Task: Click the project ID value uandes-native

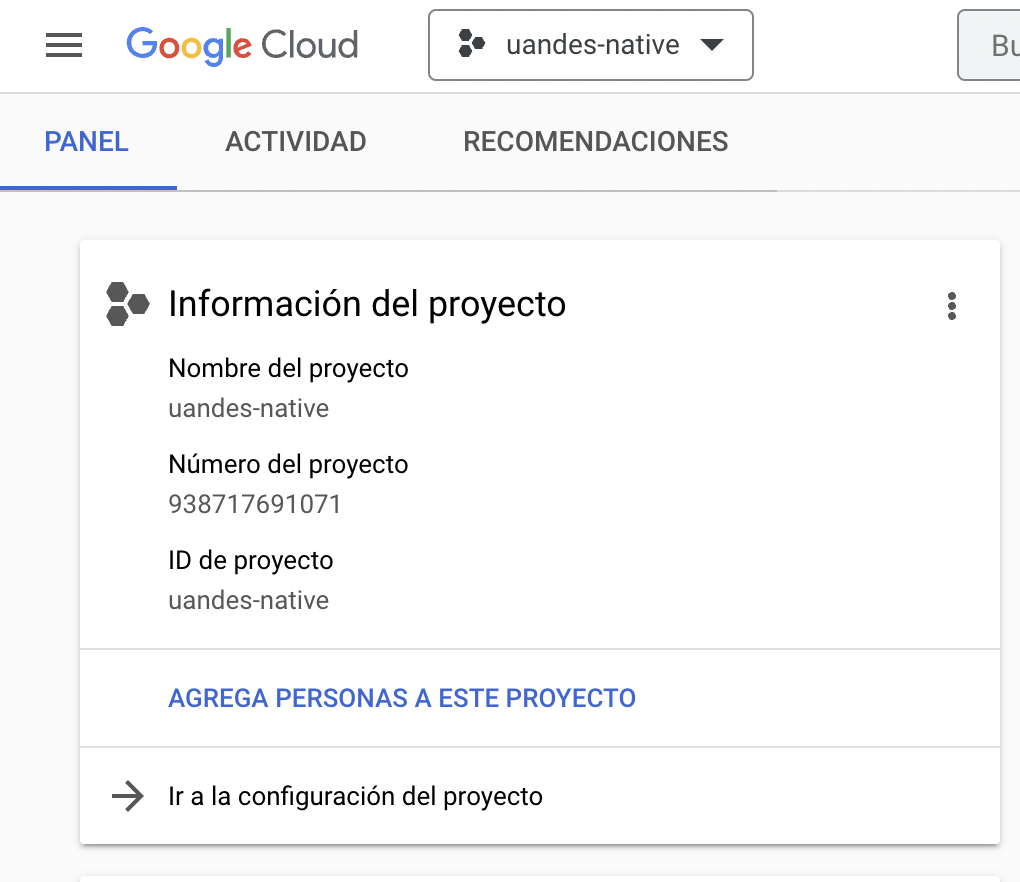Action: [248, 600]
